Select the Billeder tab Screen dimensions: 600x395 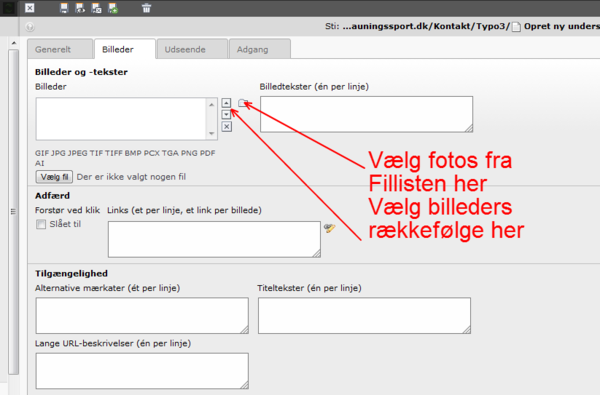click(x=125, y=49)
